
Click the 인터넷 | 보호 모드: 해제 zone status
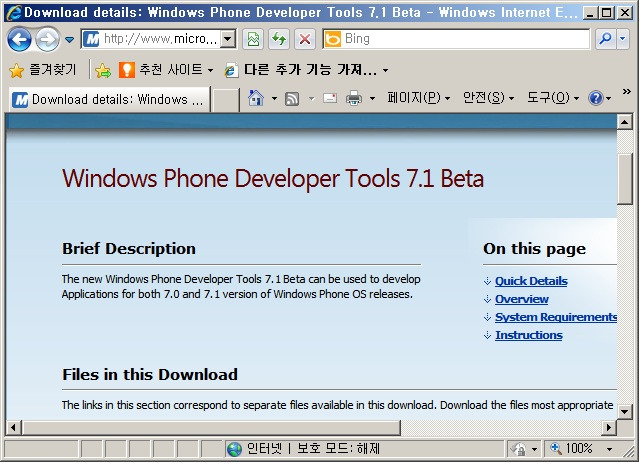(304, 449)
